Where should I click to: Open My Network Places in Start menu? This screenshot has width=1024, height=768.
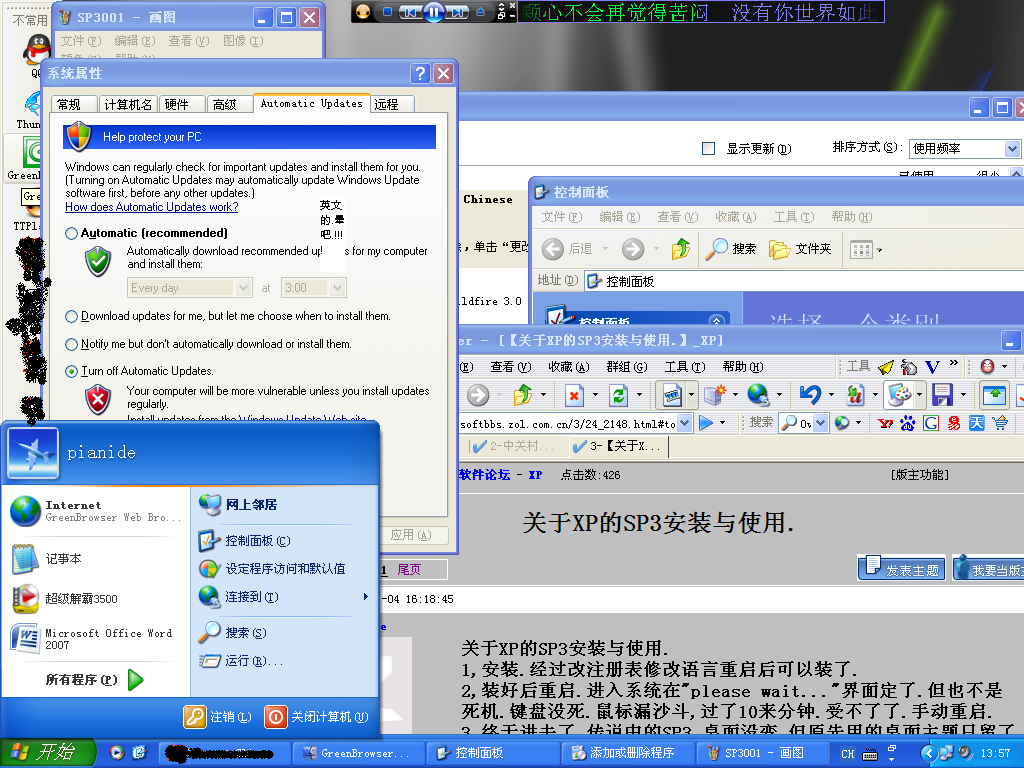click(x=251, y=504)
